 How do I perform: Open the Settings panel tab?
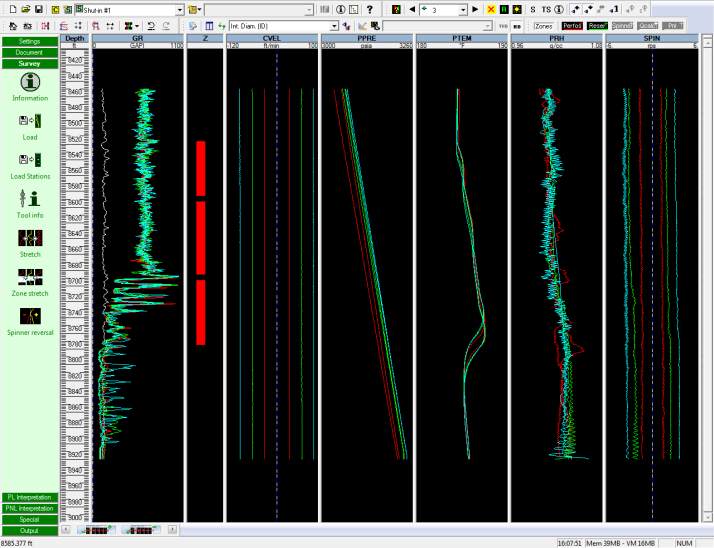[x=30, y=41]
